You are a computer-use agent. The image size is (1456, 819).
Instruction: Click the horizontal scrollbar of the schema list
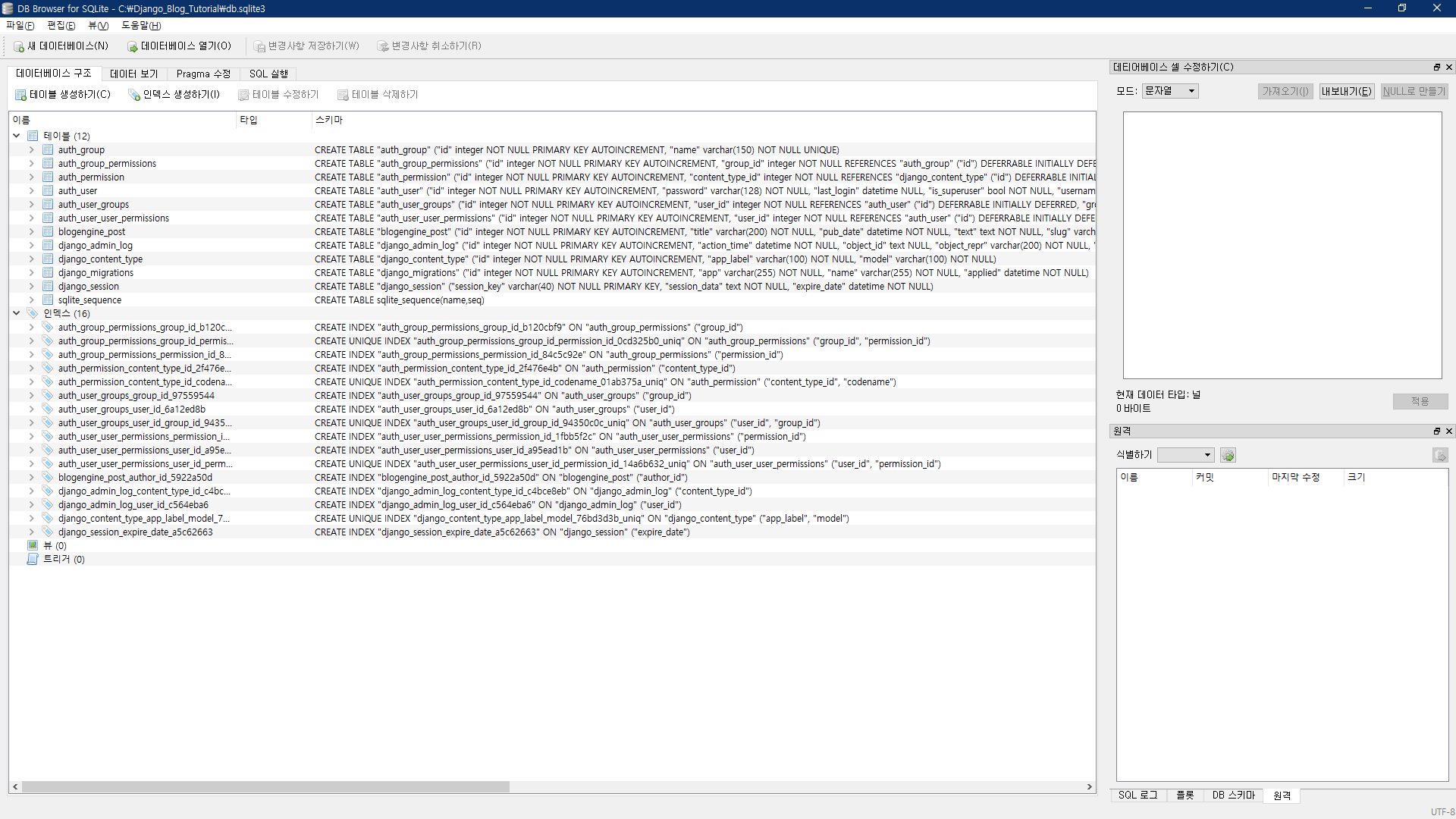265,787
